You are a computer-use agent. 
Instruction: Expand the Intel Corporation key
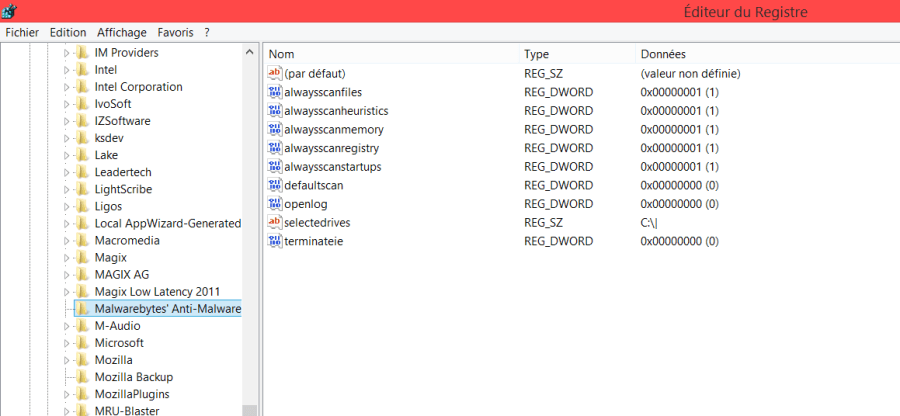coord(67,87)
